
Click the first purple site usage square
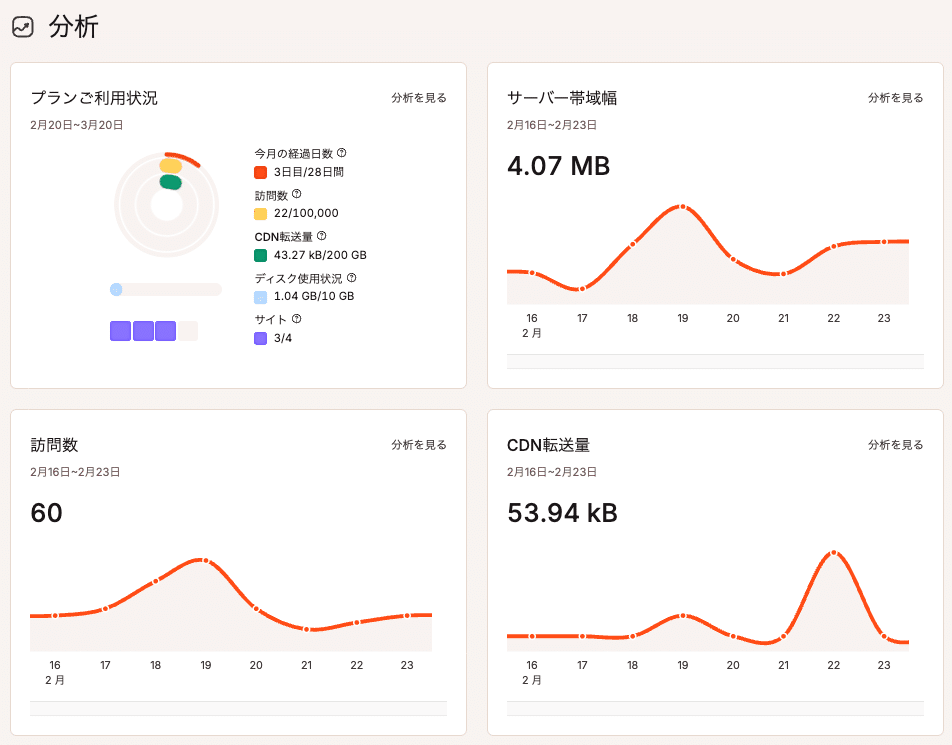(x=118, y=329)
